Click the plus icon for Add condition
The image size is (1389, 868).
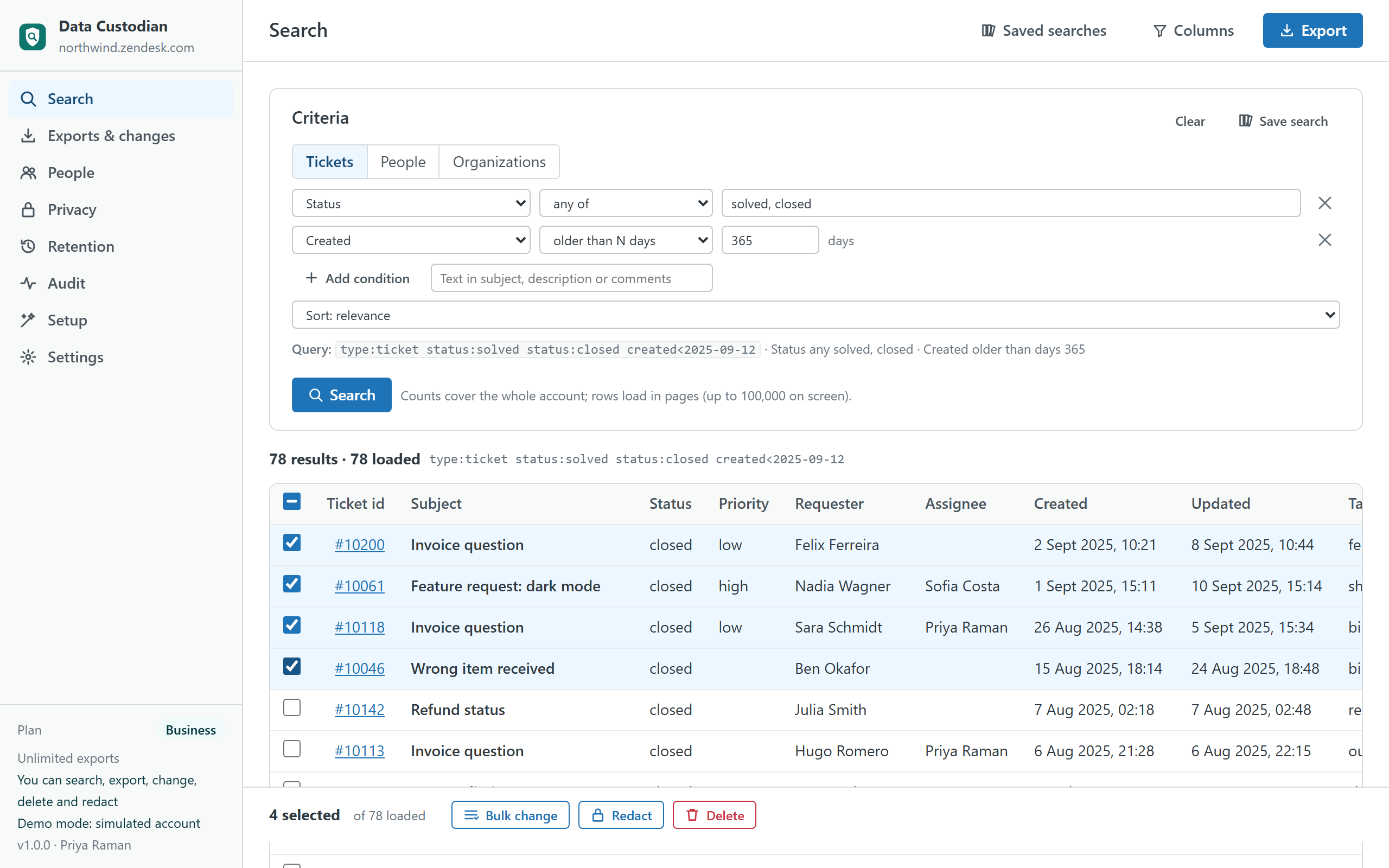(311, 278)
